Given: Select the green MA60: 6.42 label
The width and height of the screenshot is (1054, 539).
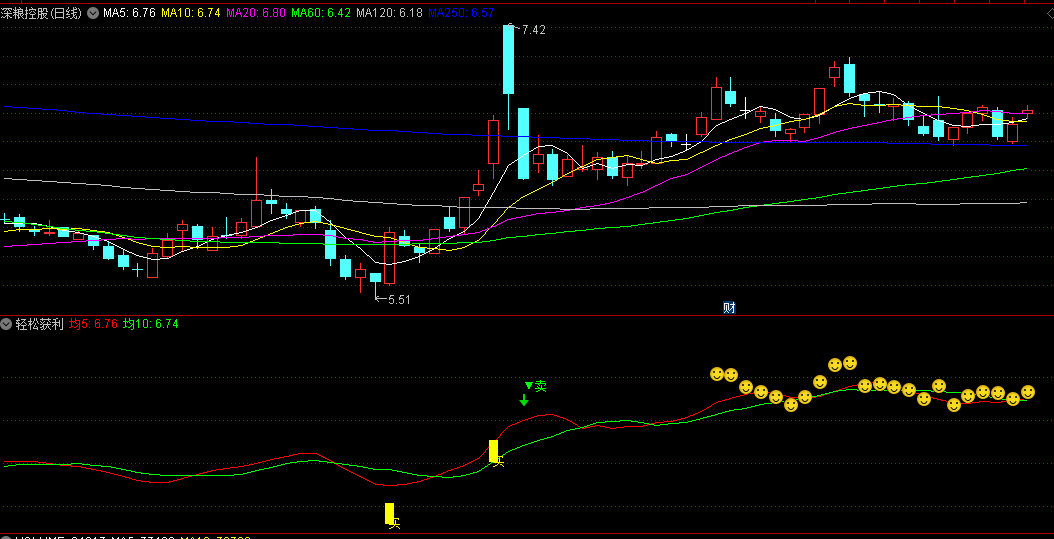Looking at the screenshot, I should point(322,13).
